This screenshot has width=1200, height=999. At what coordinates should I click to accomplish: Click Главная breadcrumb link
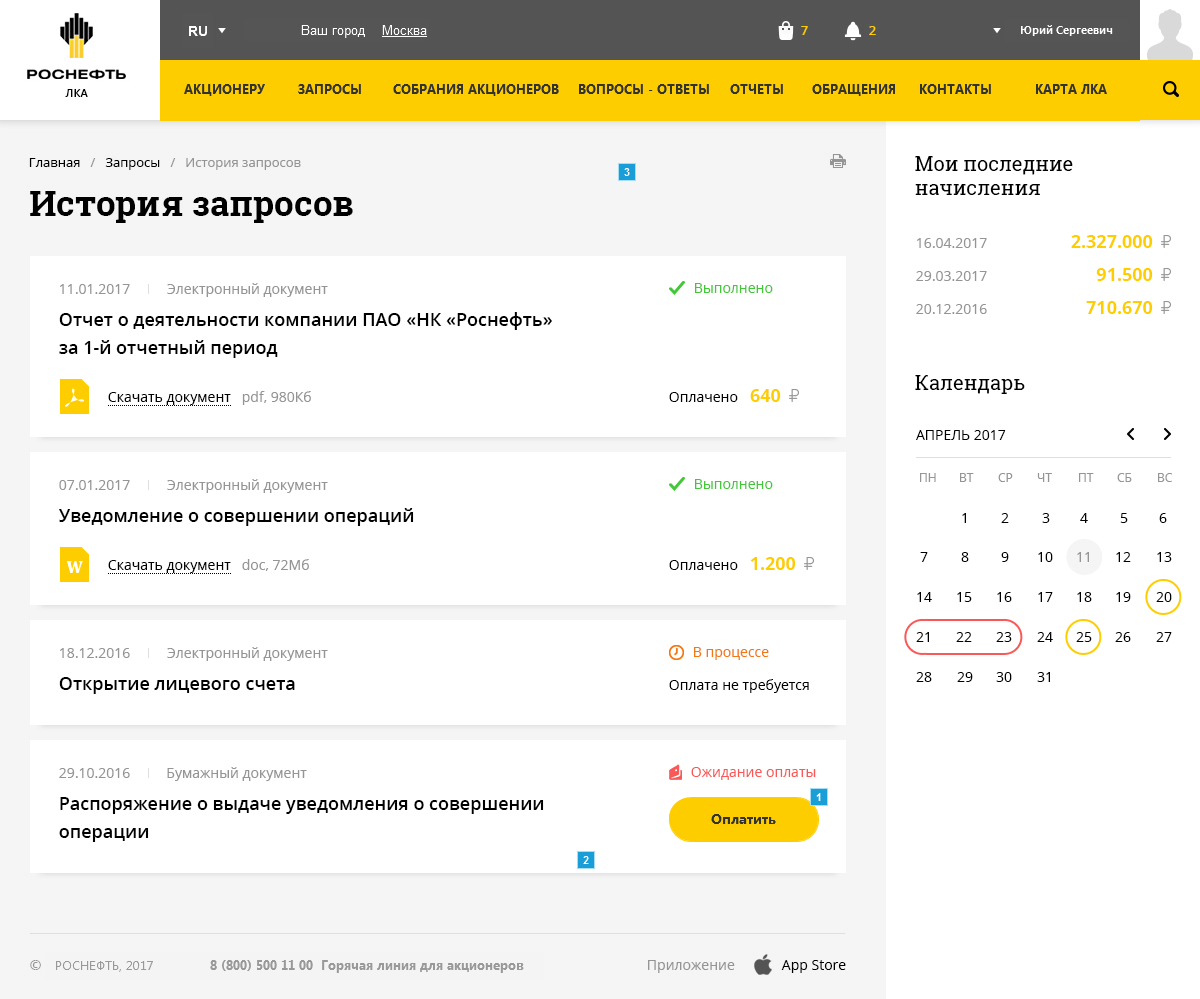(54, 162)
